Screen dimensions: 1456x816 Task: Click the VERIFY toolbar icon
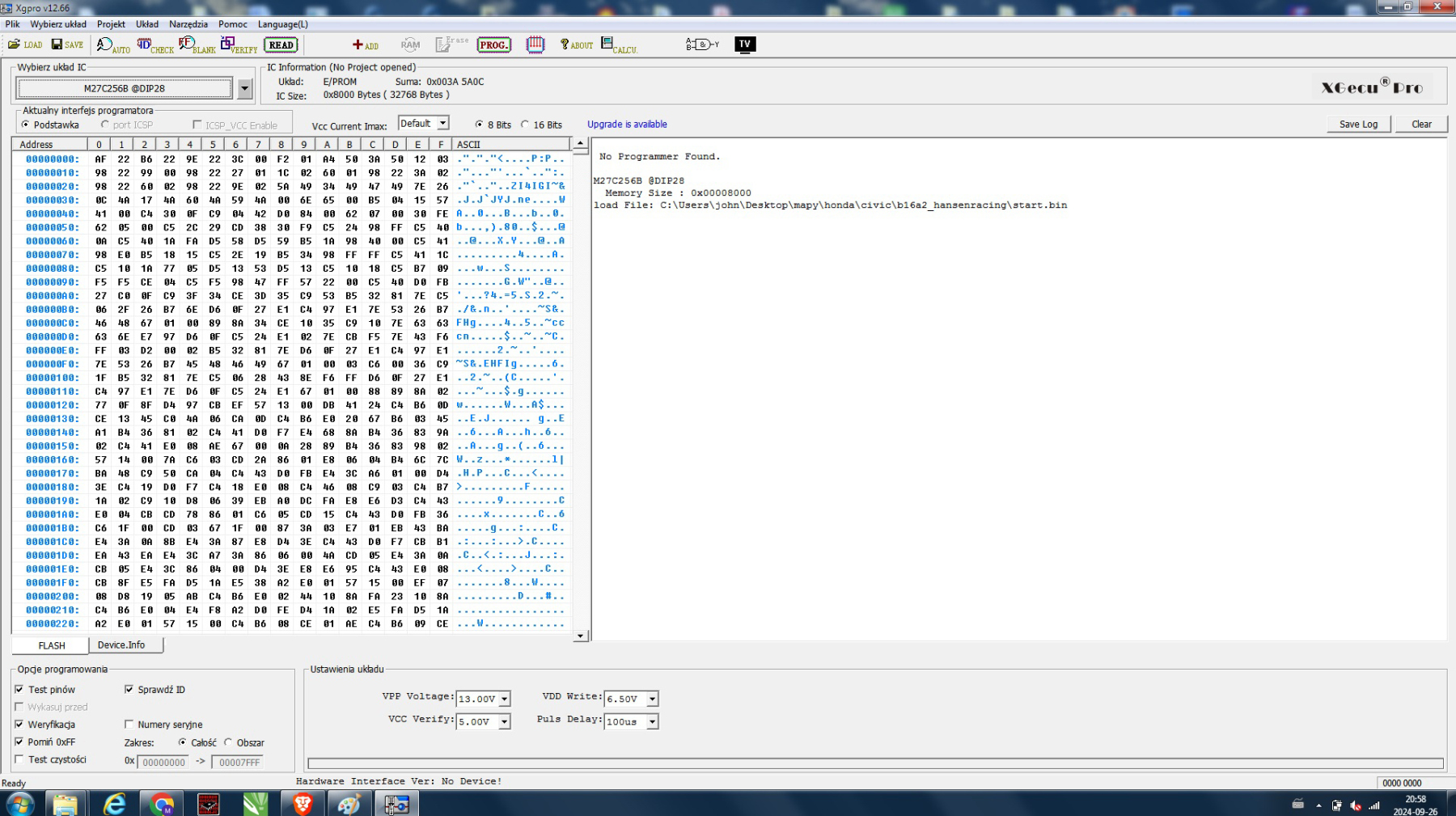239,45
